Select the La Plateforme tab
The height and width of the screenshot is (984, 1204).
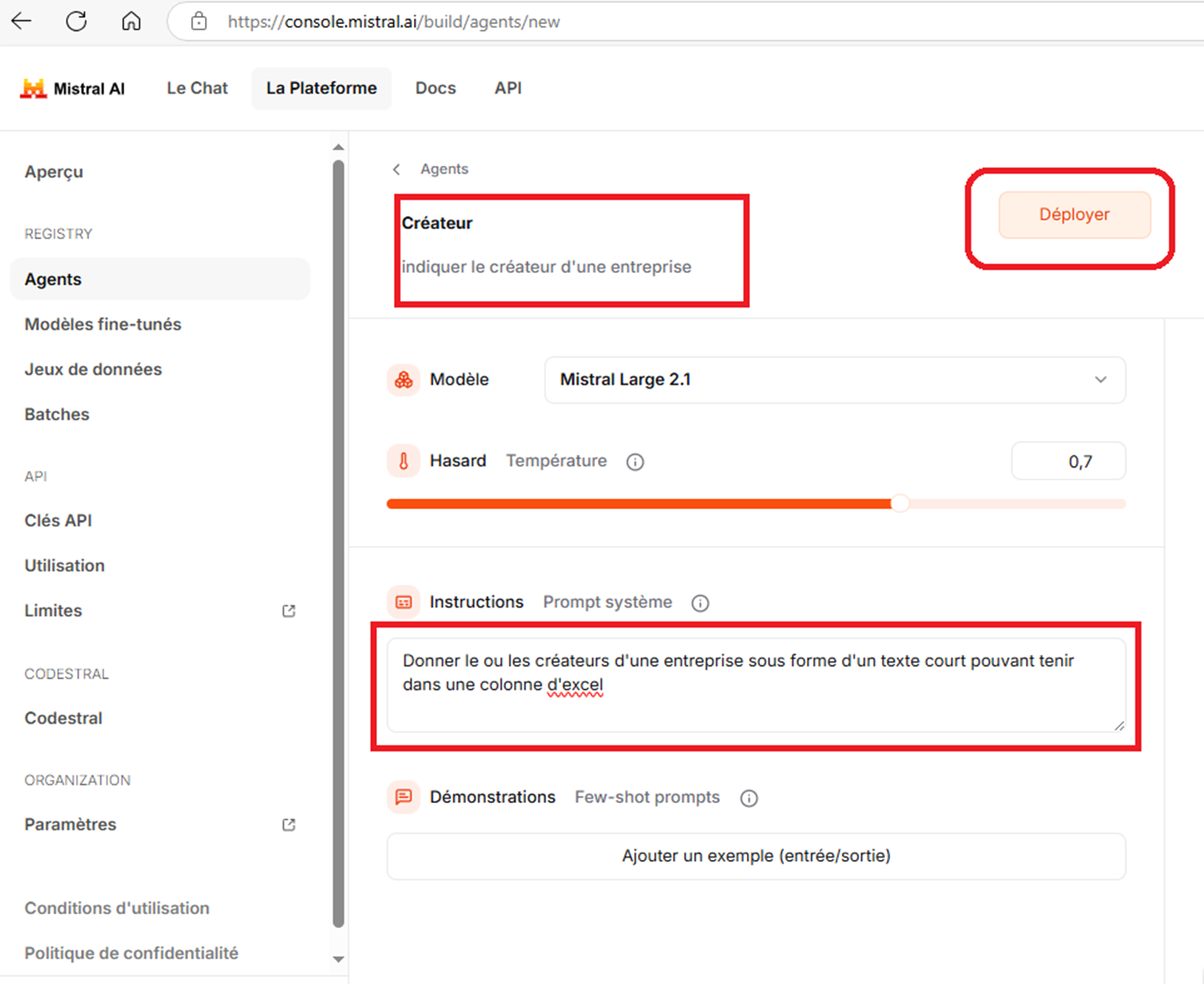click(322, 88)
